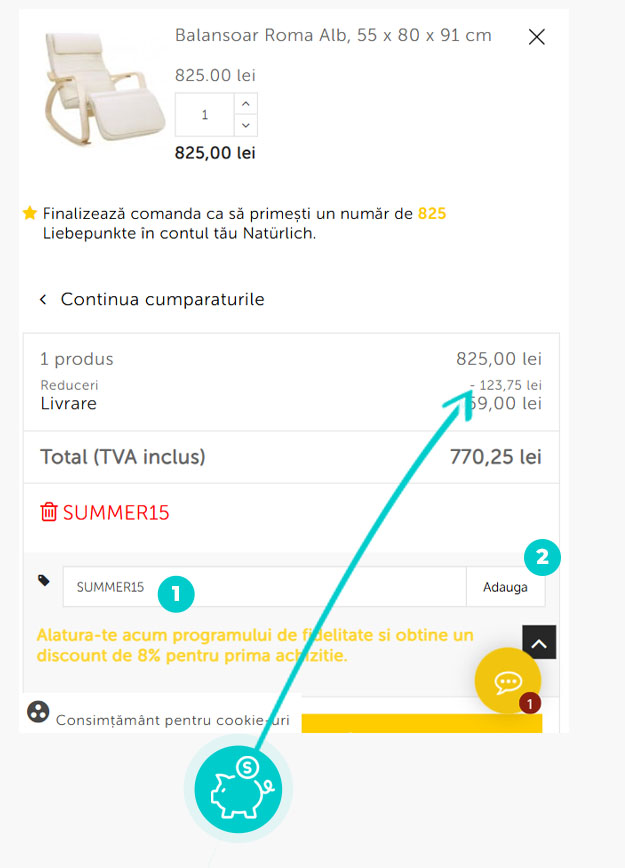The image size is (625, 868).
Task: Click the price tag icon next to coupon field
Action: point(44,580)
